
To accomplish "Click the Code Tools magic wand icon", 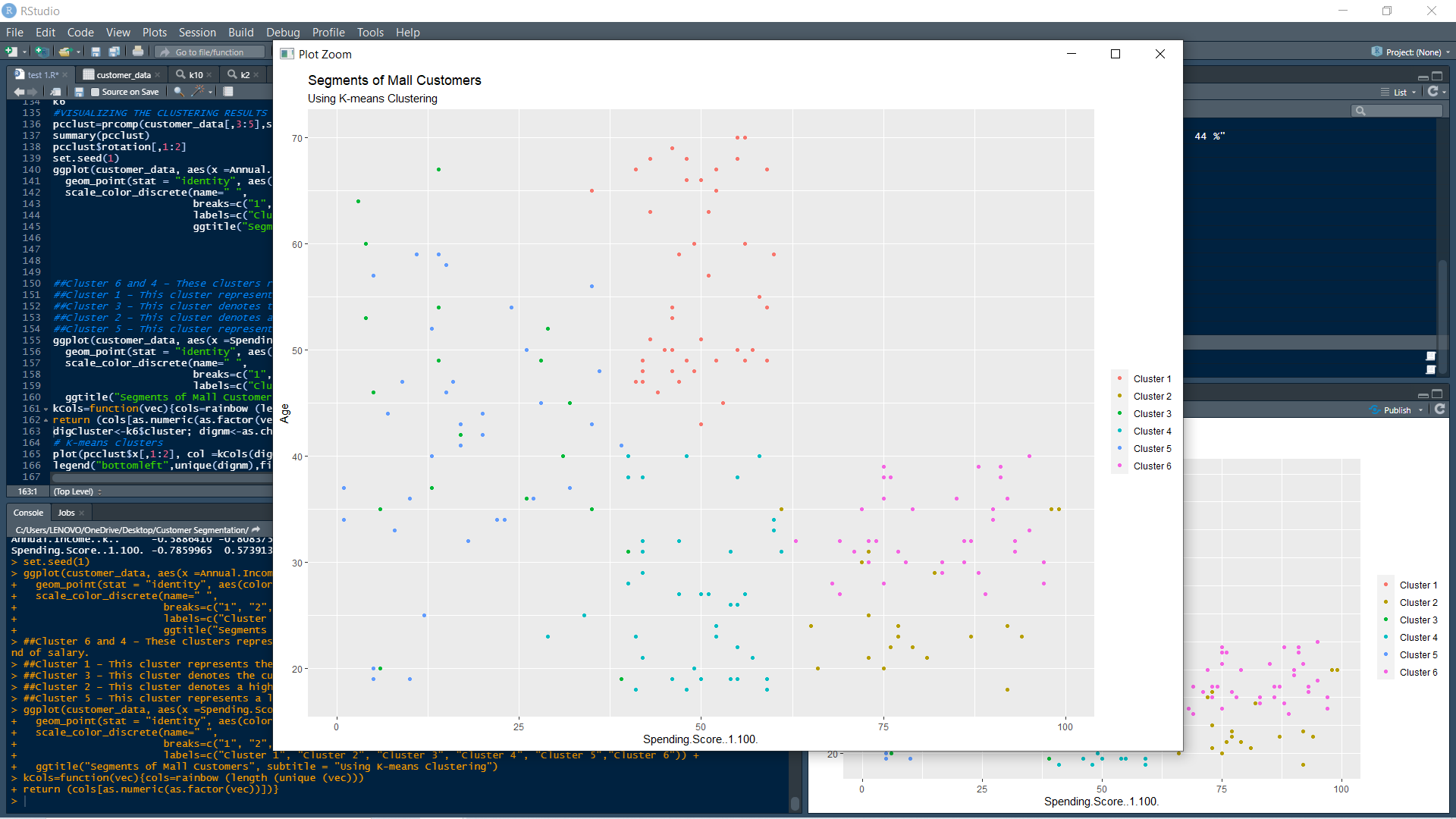I will (198, 92).
